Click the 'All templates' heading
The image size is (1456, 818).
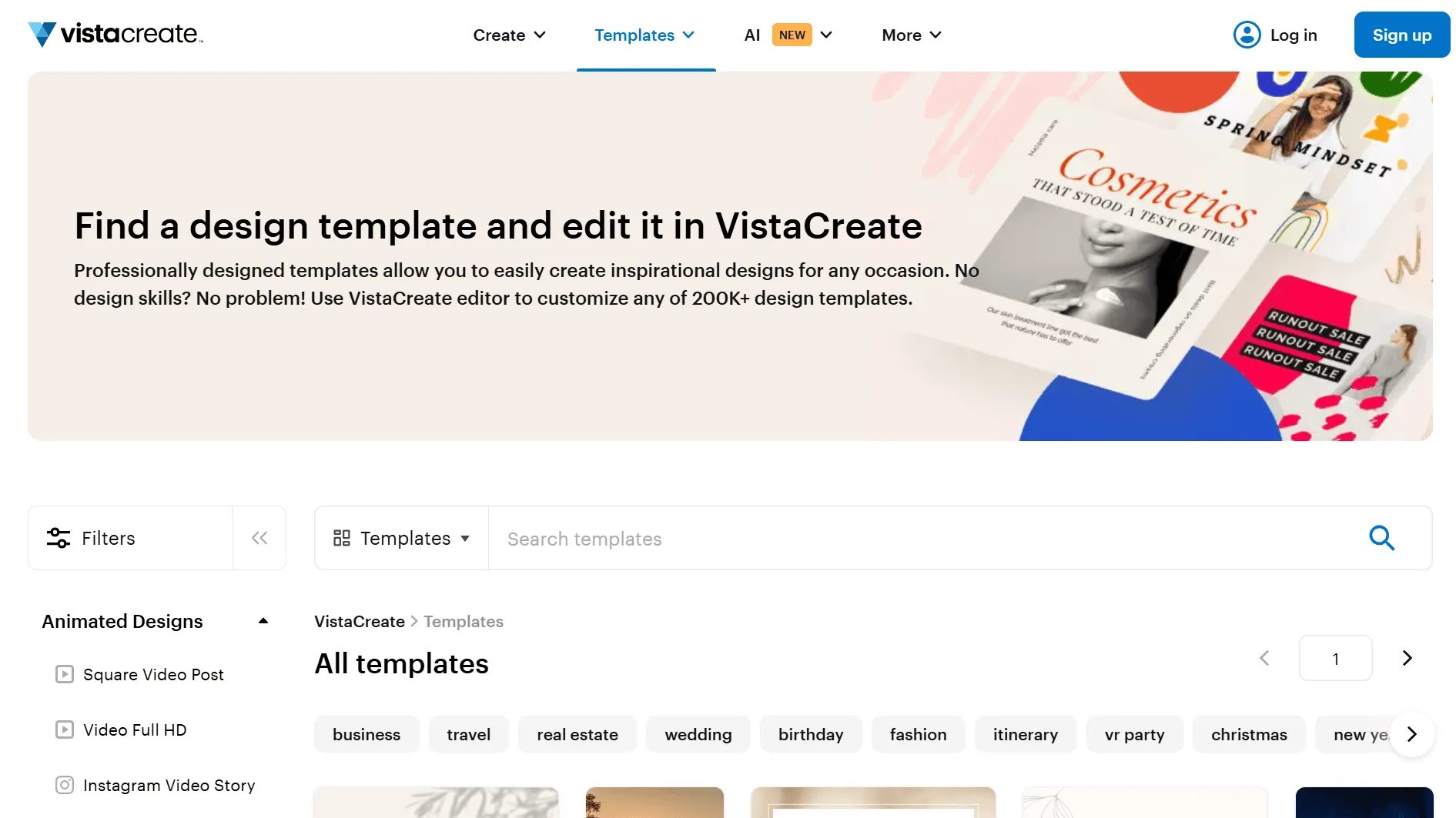click(x=401, y=663)
